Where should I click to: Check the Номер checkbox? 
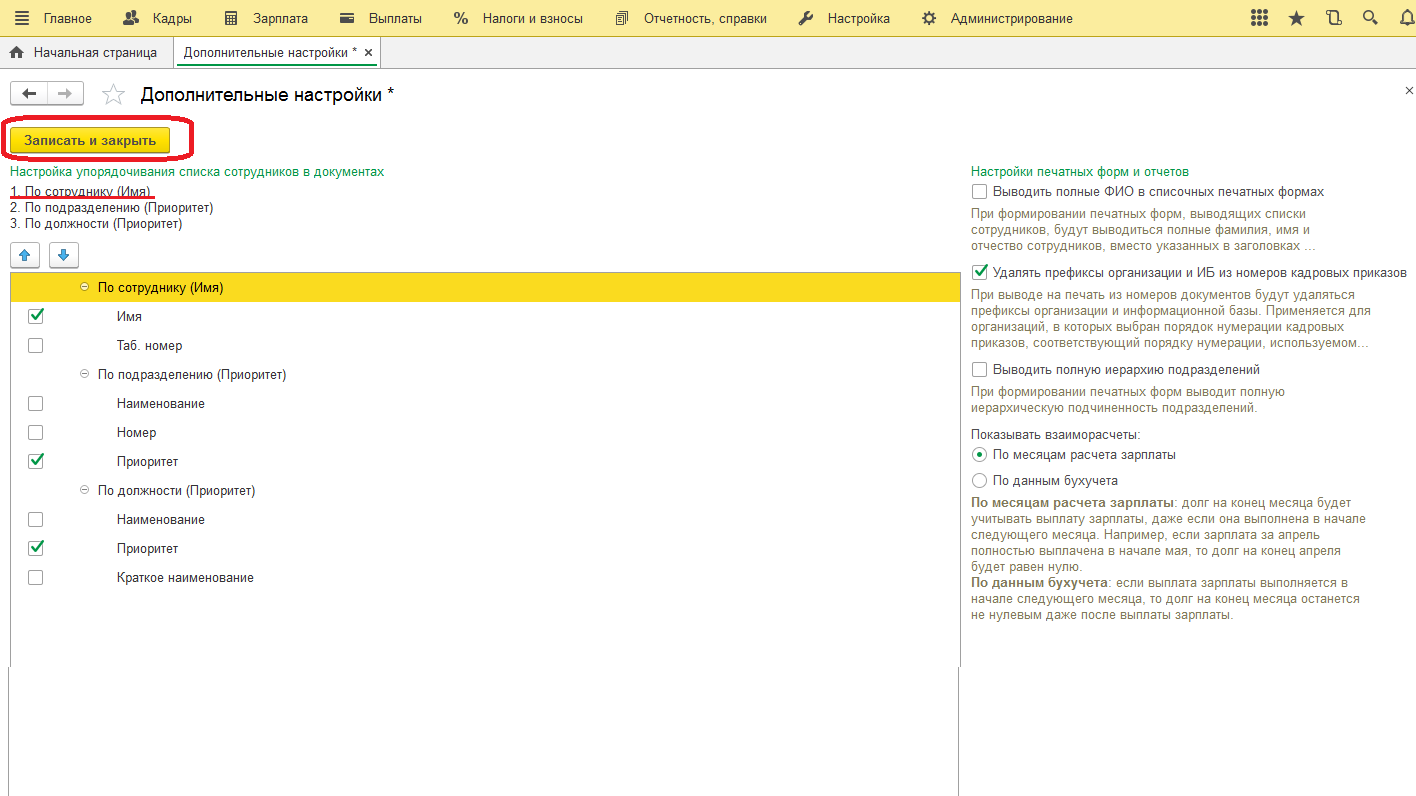click(36, 432)
